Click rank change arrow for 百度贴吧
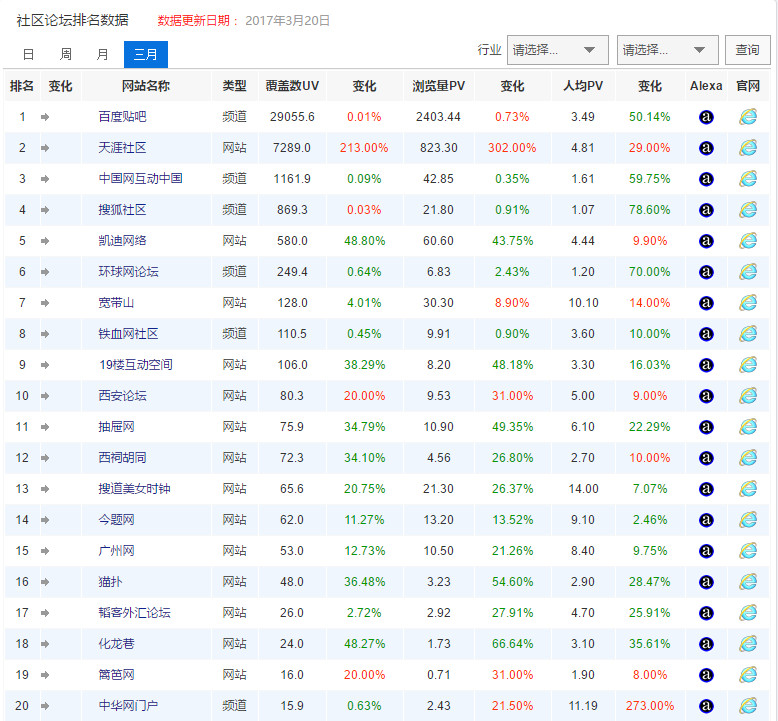The height and width of the screenshot is (721, 778). pos(45,117)
